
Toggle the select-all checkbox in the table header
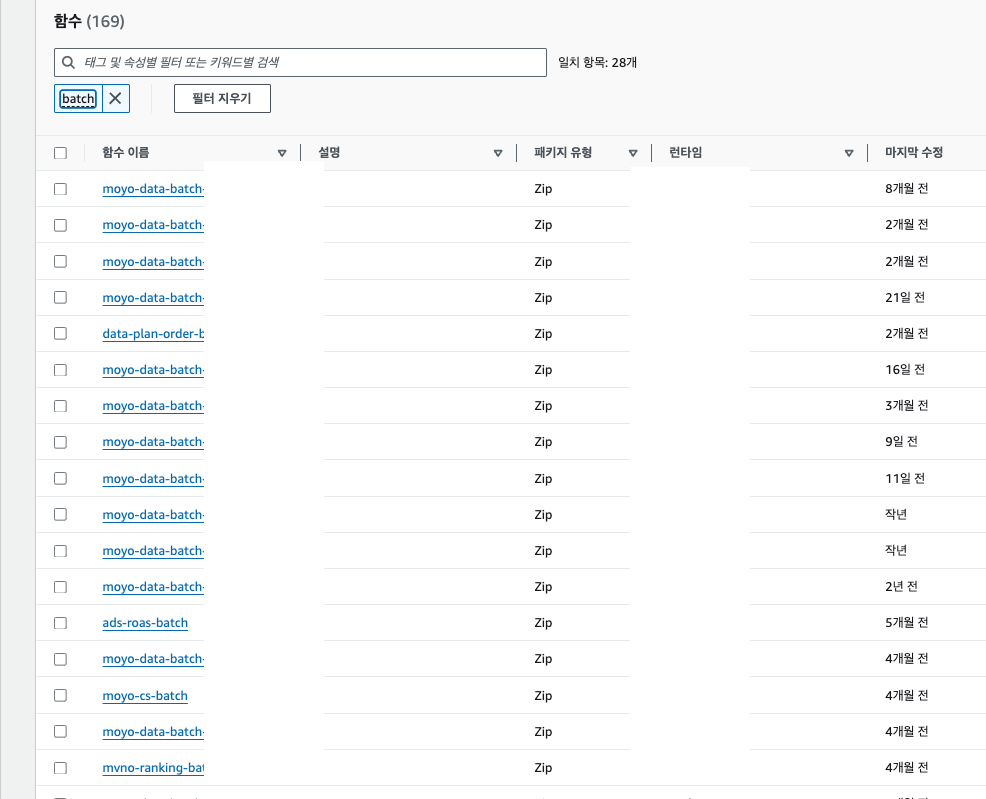(x=61, y=153)
